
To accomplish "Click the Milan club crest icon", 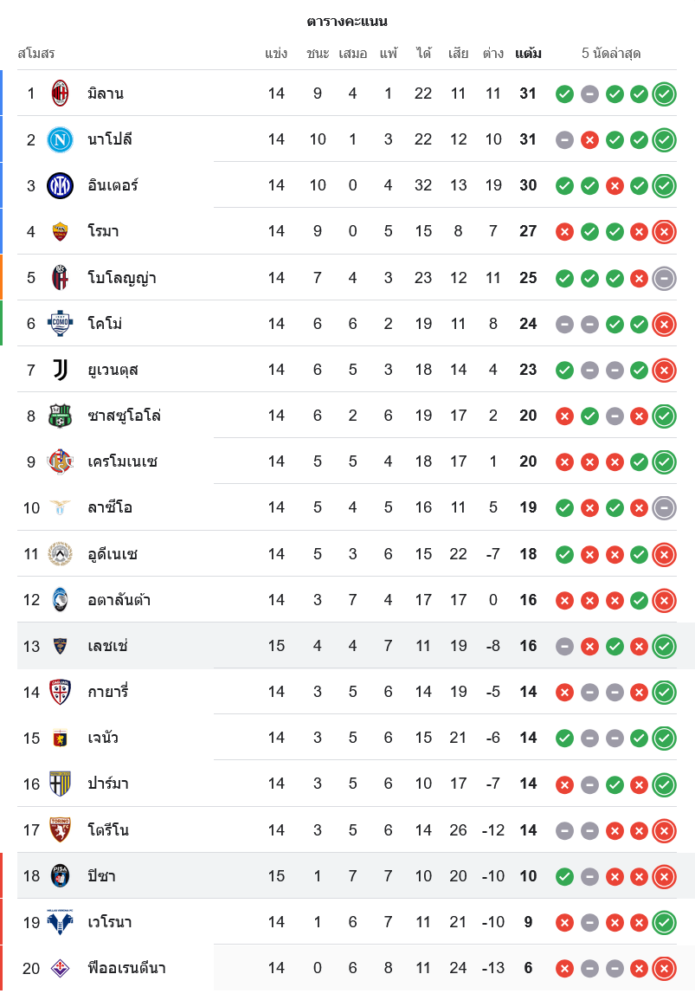I will coord(60,93).
